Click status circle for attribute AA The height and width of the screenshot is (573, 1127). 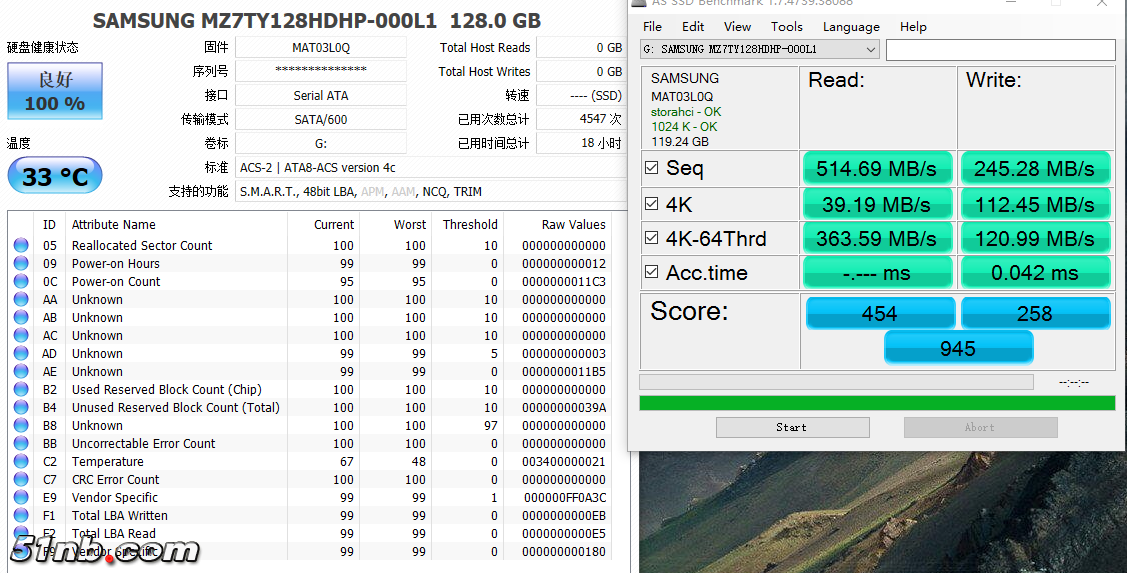click(x=21, y=299)
